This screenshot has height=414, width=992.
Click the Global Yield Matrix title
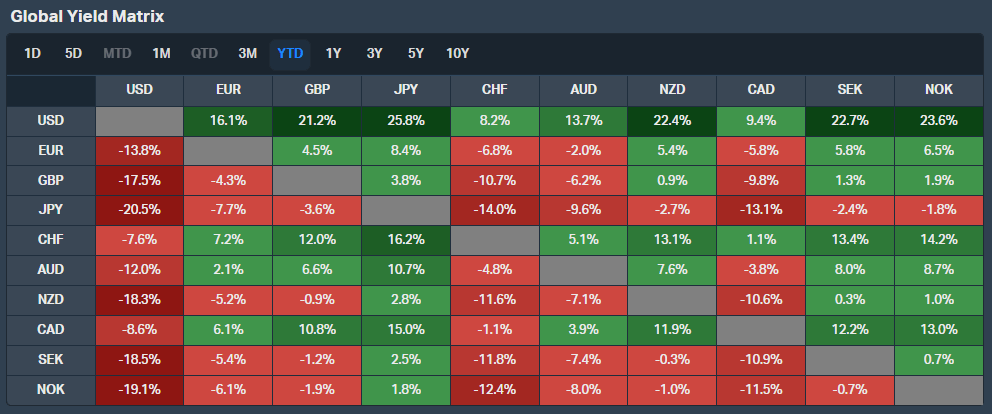(x=87, y=17)
